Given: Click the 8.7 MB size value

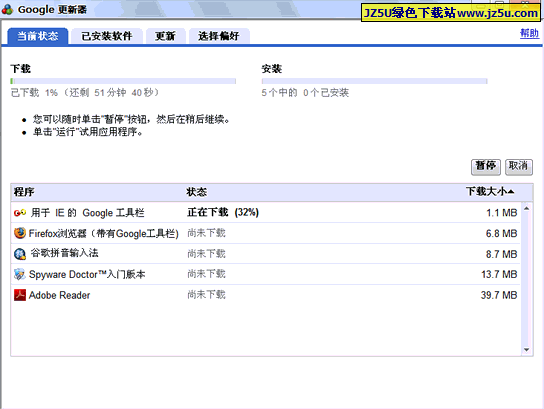Looking at the screenshot, I should coord(502,254).
